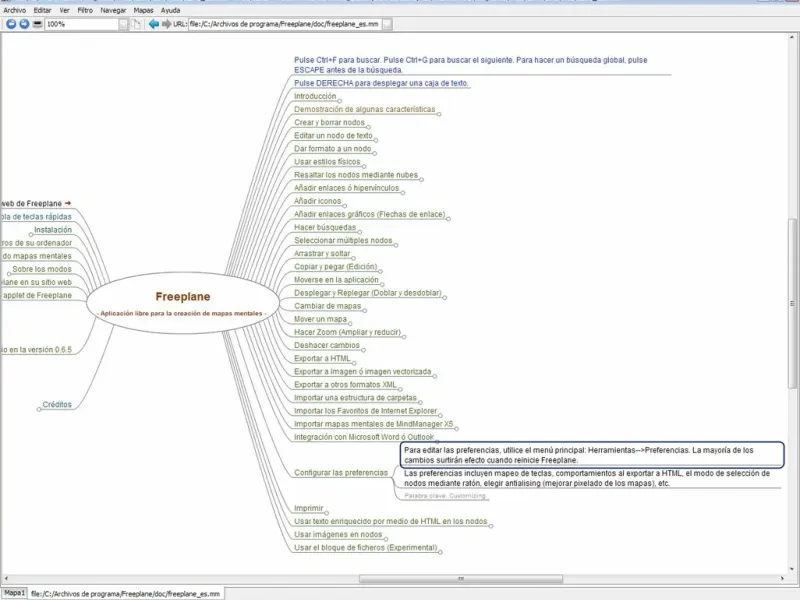Viewport: 800px width, 600px height.
Task: Select the Pulse DERECHA para desplegar node
Action: click(x=381, y=83)
